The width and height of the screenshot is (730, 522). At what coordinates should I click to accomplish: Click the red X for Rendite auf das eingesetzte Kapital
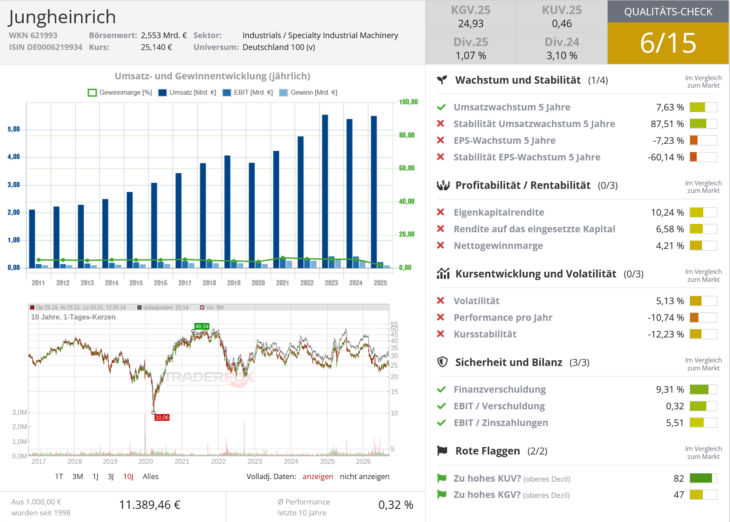coord(440,229)
